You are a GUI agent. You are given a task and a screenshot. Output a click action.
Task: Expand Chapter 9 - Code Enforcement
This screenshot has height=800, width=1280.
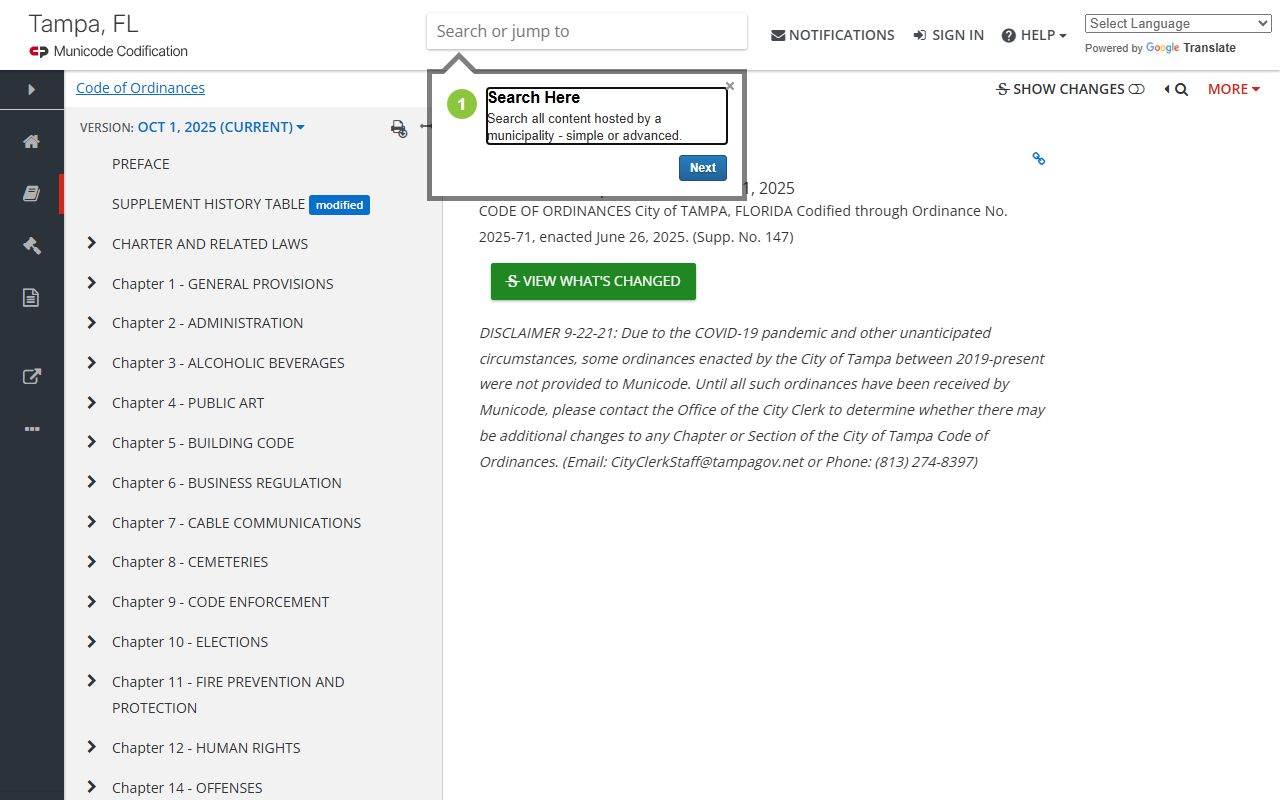[x=92, y=601]
